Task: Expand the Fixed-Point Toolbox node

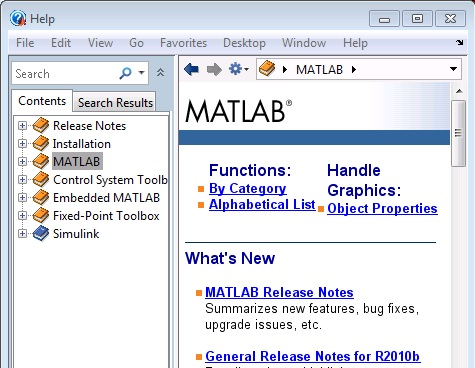Action: (22, 216)
